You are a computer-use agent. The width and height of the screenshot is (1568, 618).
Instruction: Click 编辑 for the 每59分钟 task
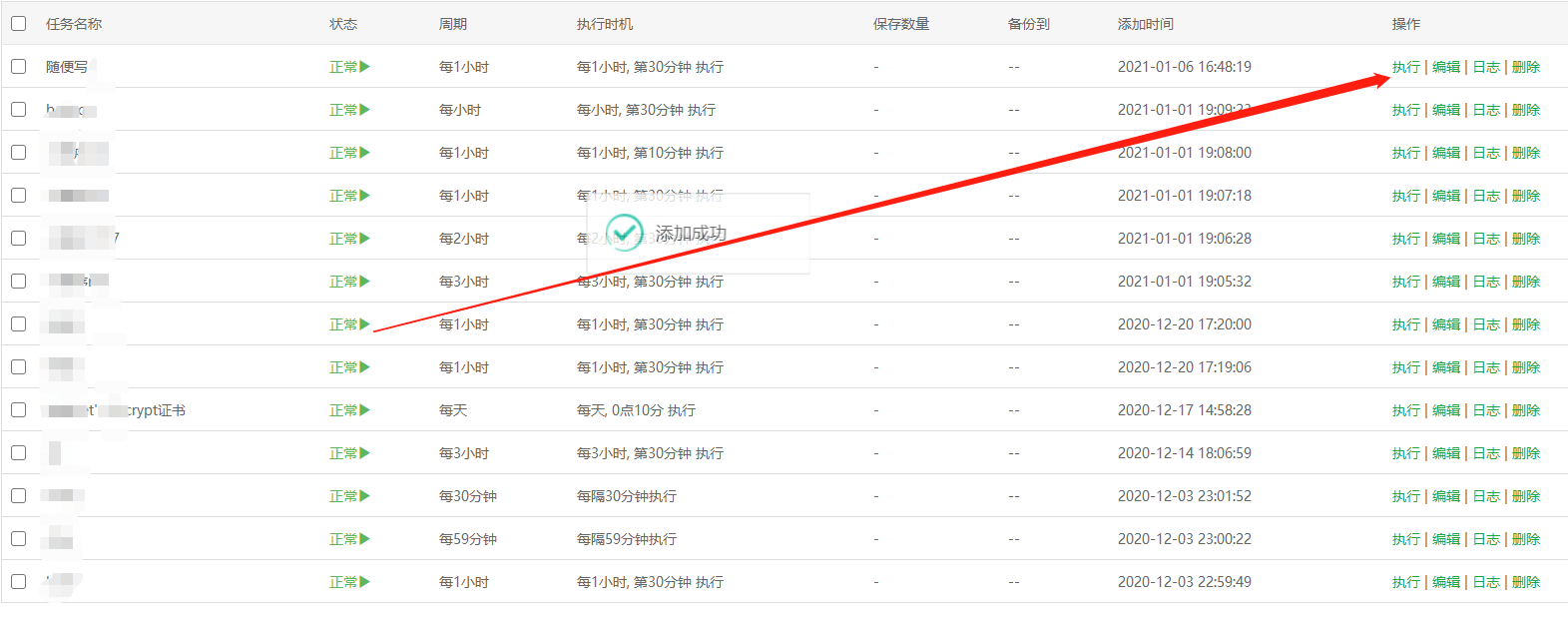1445,539
